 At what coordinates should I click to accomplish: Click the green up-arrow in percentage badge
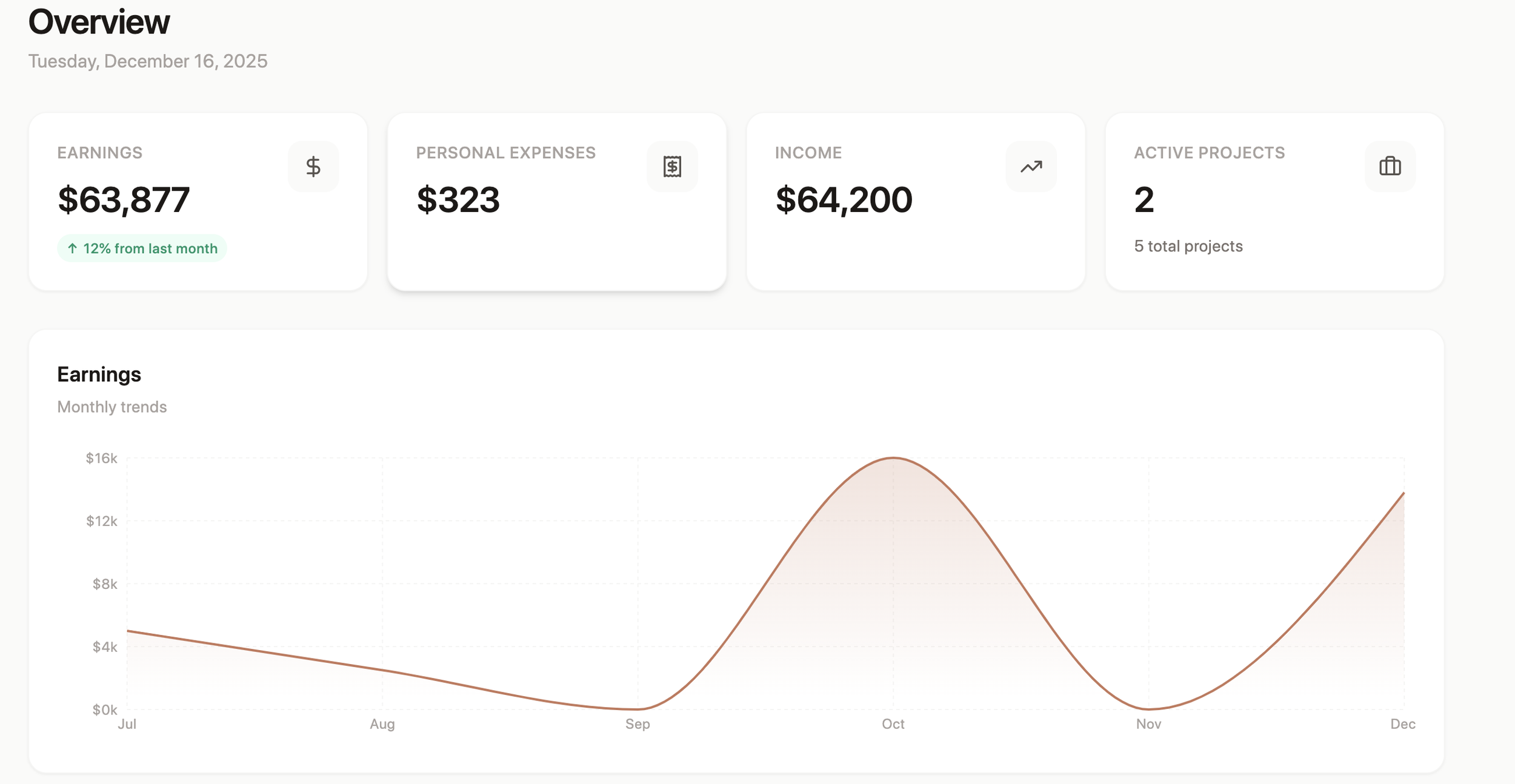click(72, 248)
